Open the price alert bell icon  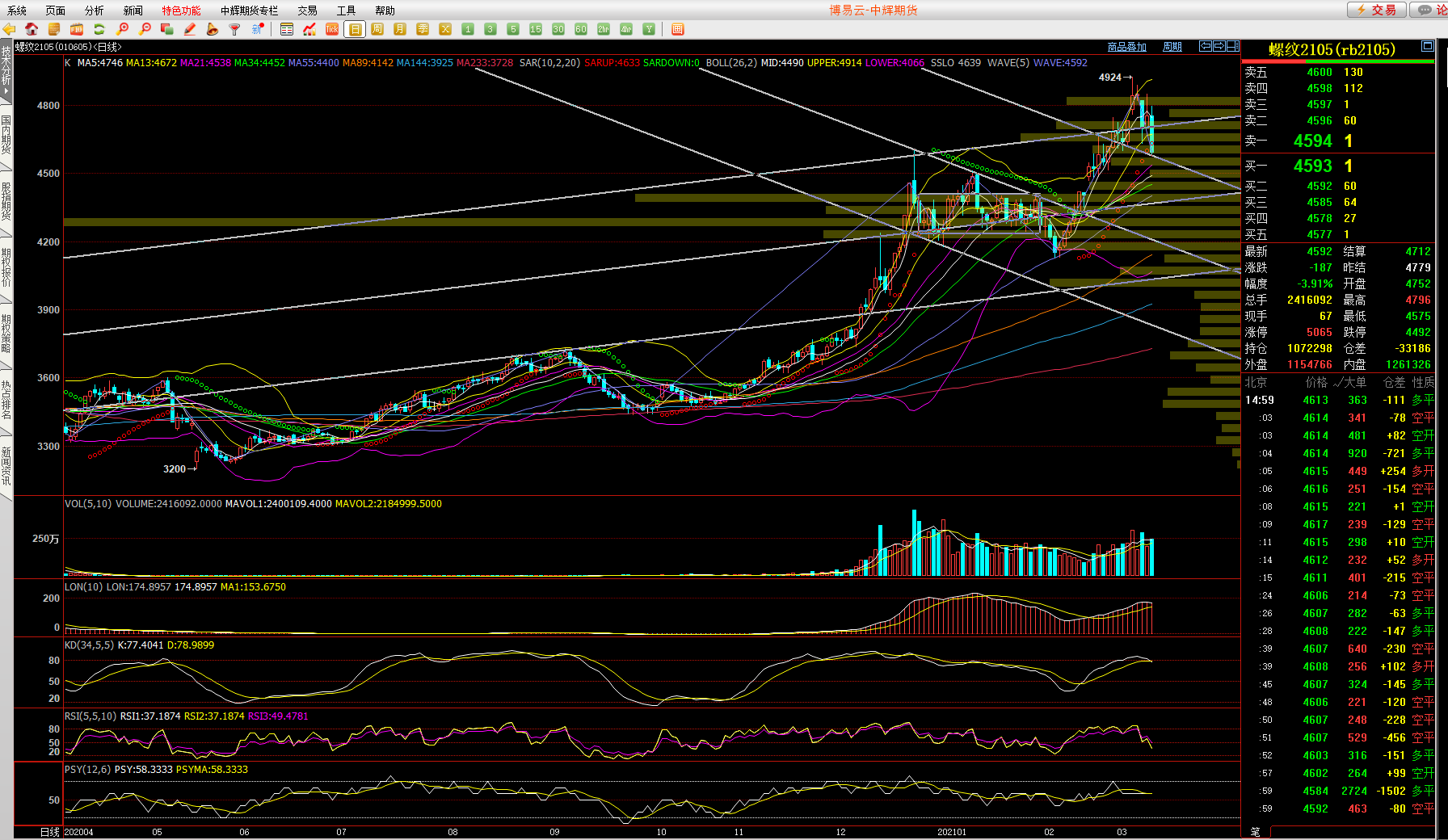213,29
